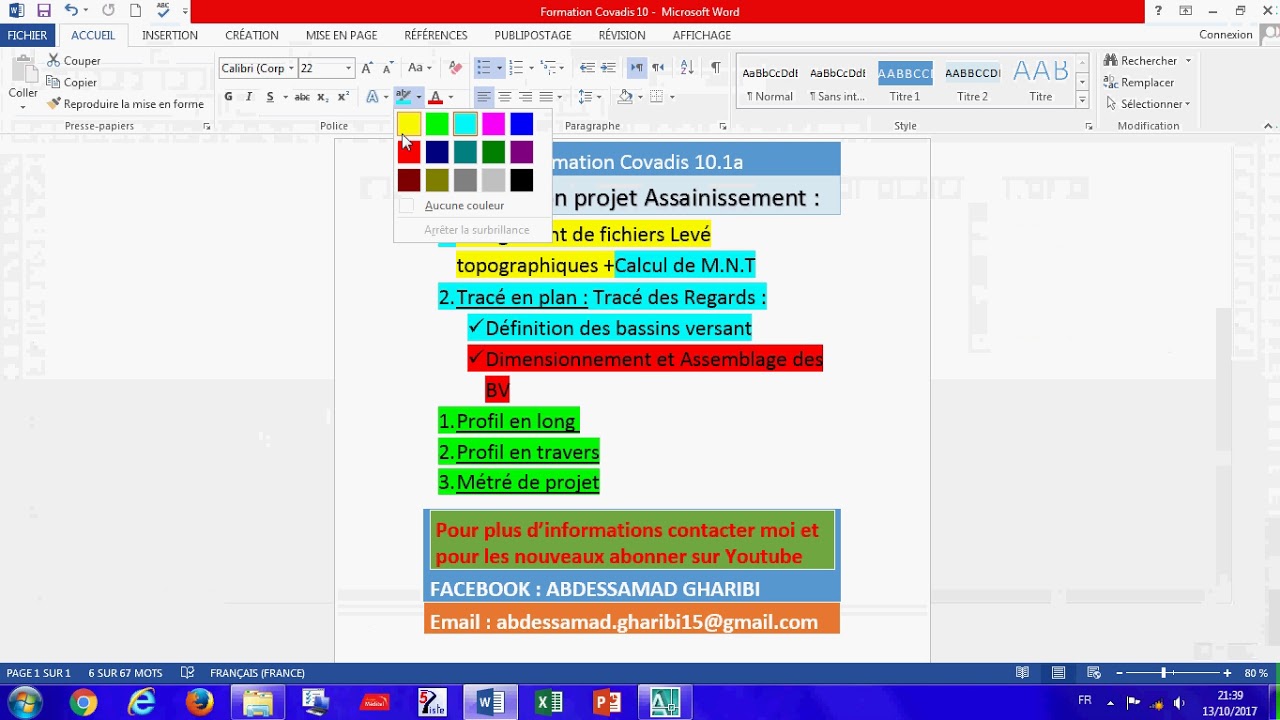
Task: Switch to the AFFICHAGE tab
Action: click(x=702, y=35)
